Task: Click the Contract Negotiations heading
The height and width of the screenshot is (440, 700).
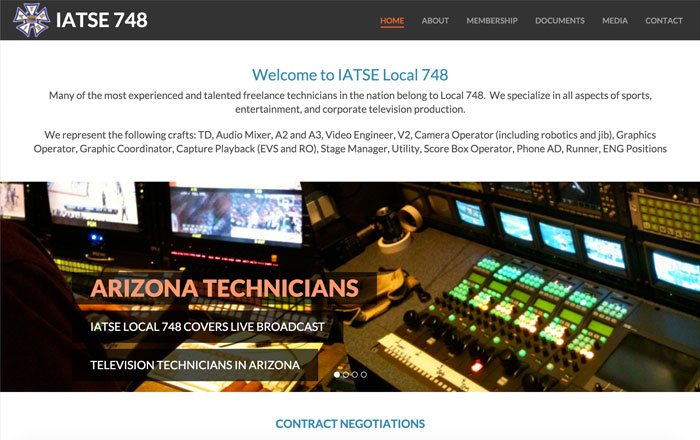Action: pyautogui.click(x=350, y=423)
